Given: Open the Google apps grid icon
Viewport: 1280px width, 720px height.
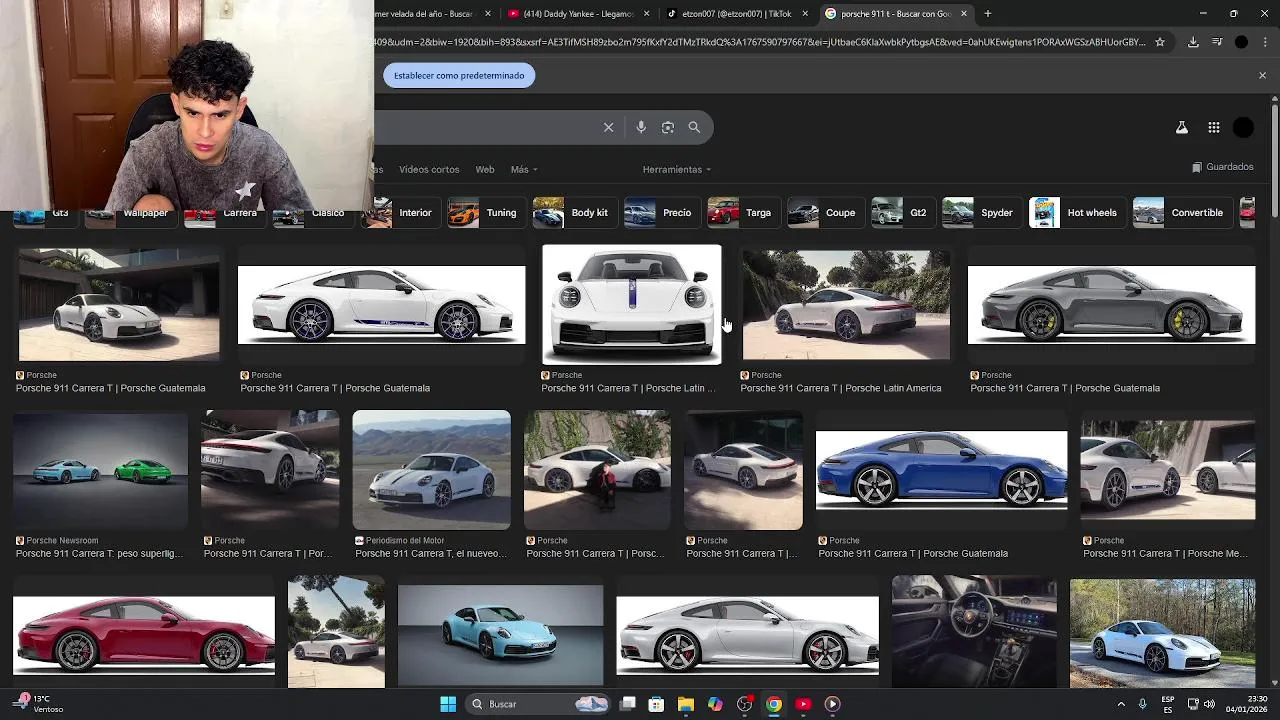Looking at the screenshot, I should [1213, 127].
